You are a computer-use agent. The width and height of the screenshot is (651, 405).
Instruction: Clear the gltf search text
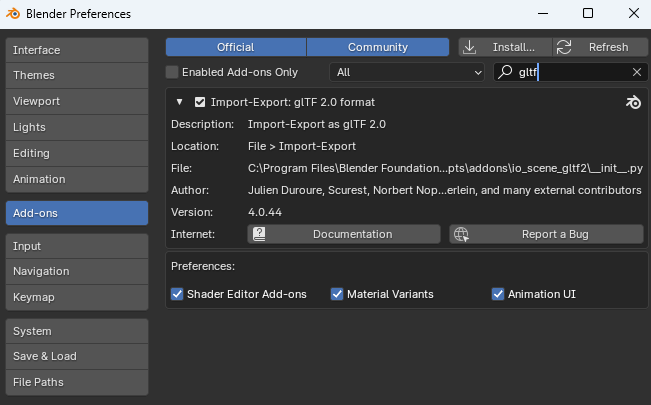coord(637,72)
